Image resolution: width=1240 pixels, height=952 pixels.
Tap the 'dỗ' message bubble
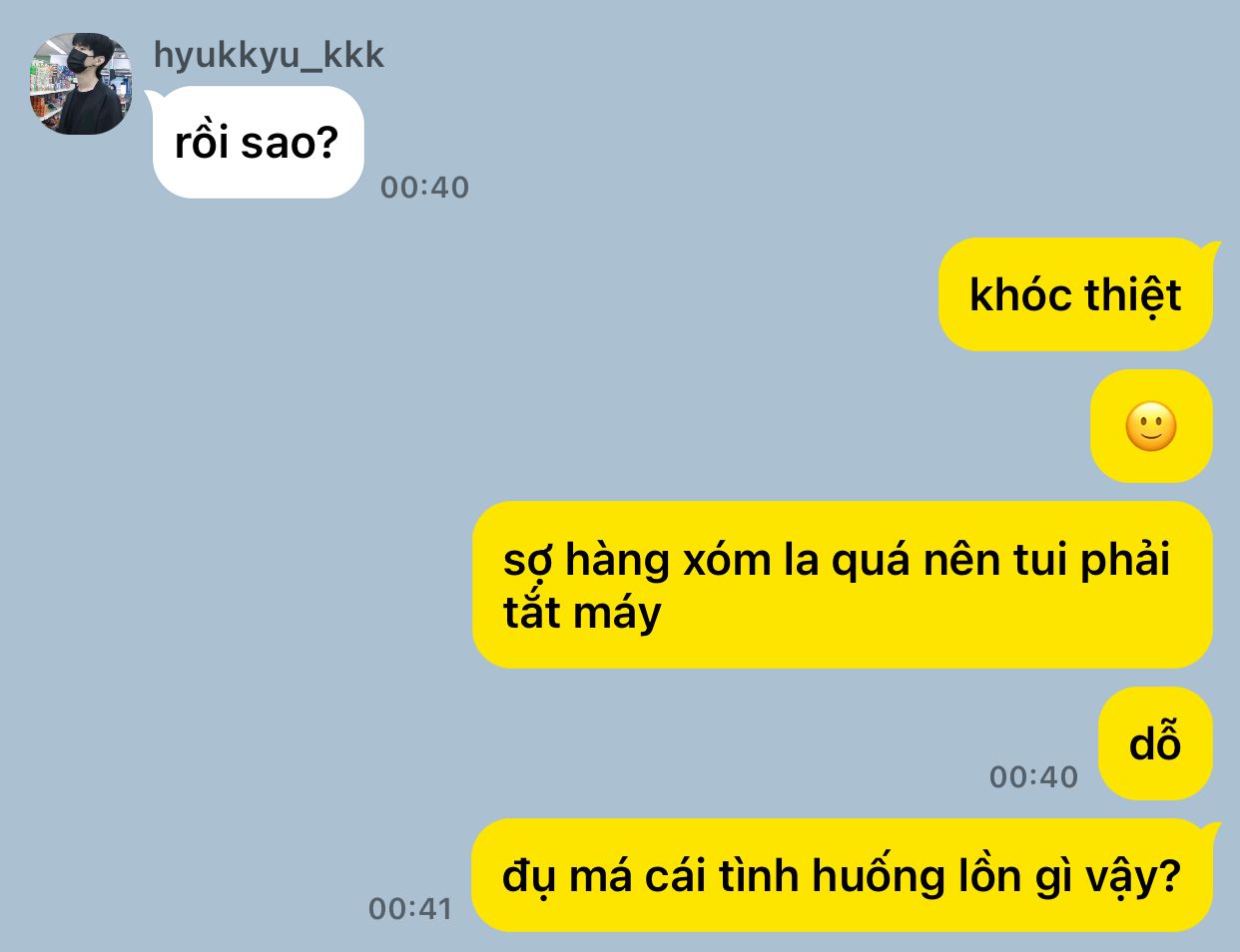(1155, 743)
